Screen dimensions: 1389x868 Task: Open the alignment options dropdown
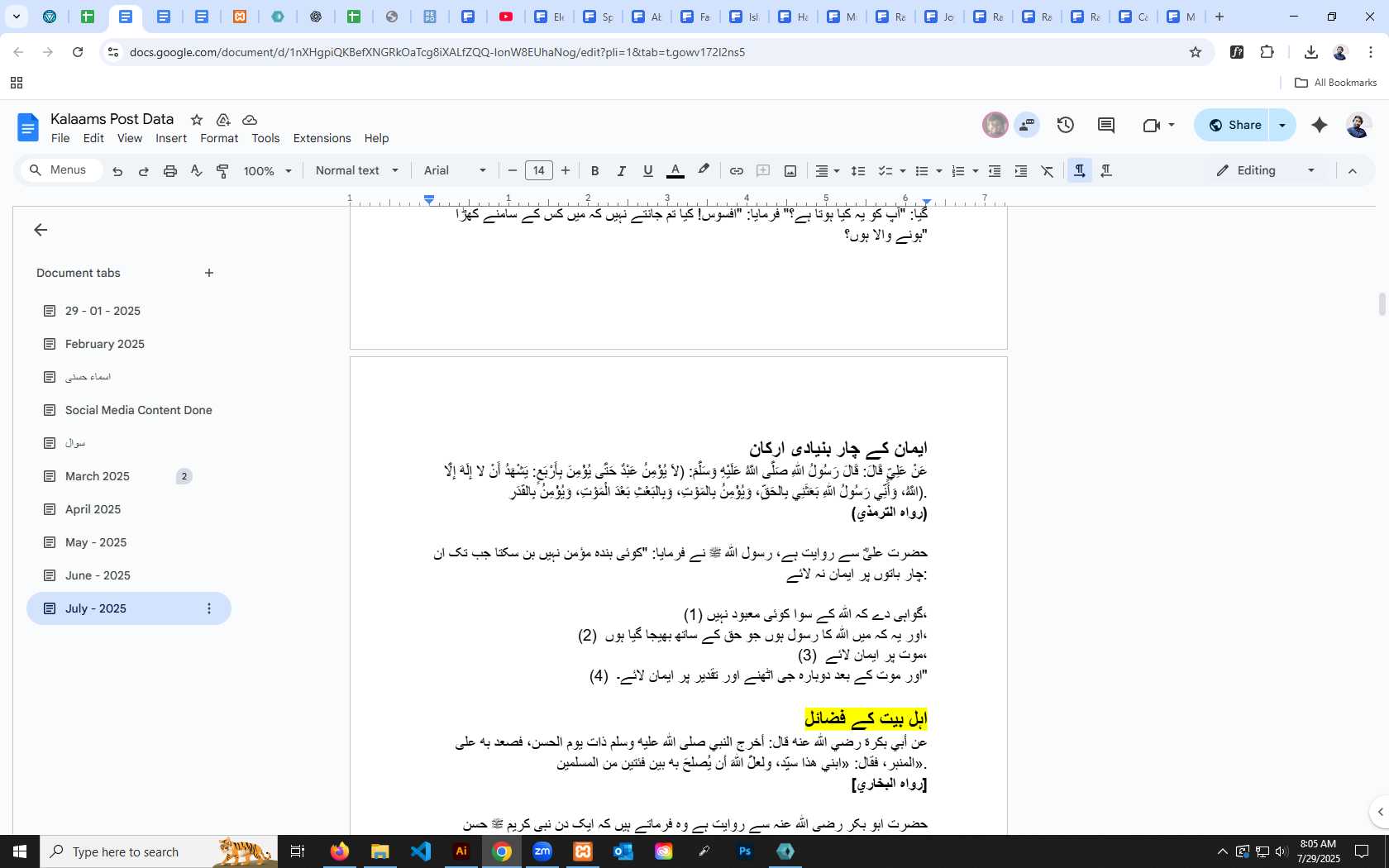828,171
